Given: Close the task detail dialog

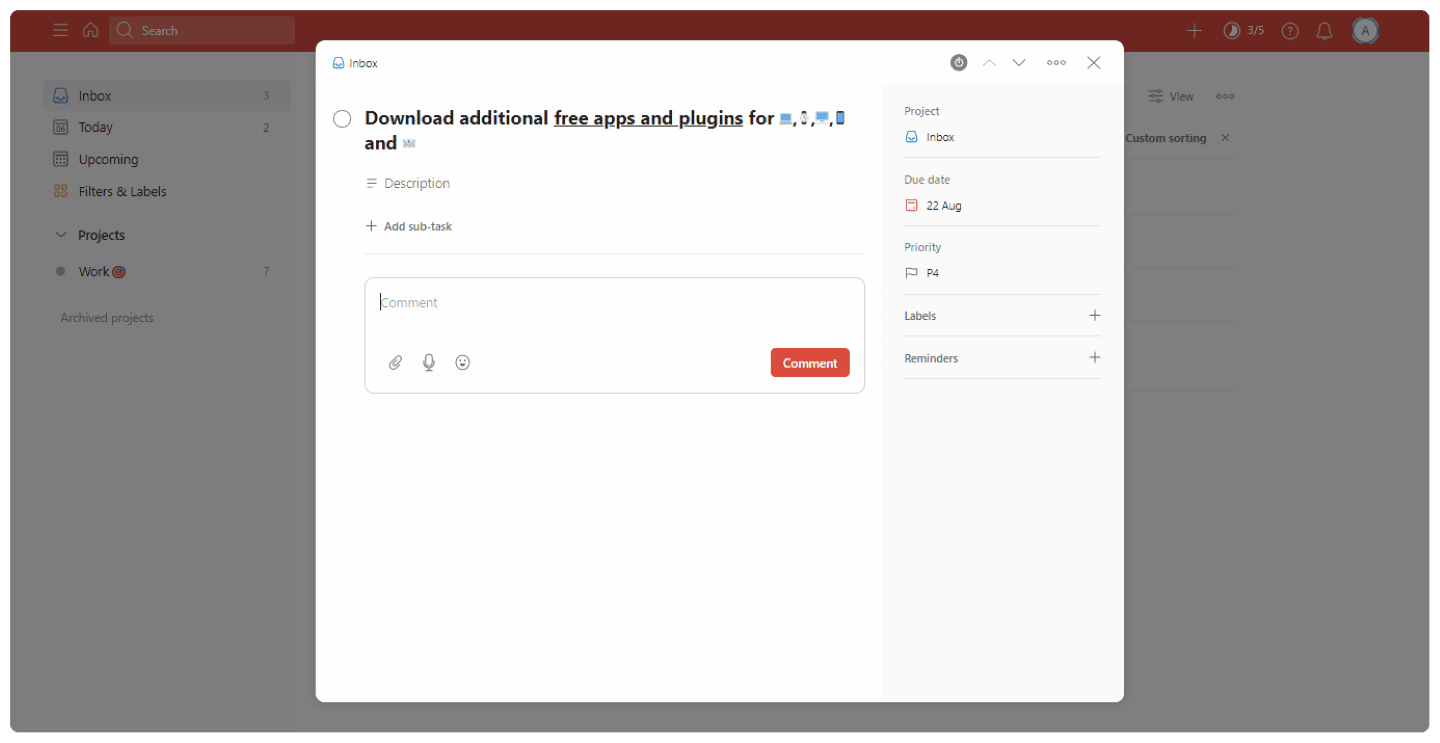Looking at the screenshot, I should [1094, 63].
